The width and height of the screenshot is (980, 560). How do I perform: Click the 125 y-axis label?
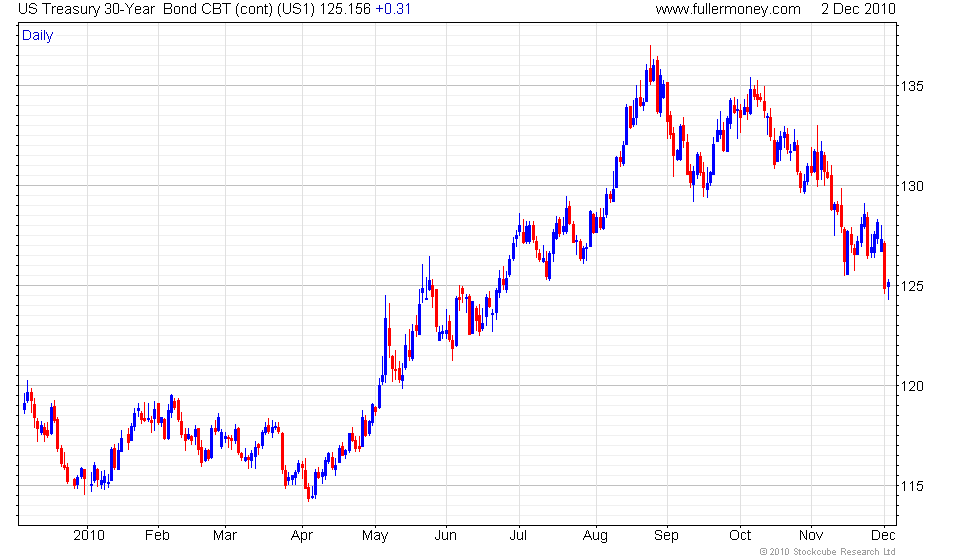pyautogui.click(x=912, y=286)
